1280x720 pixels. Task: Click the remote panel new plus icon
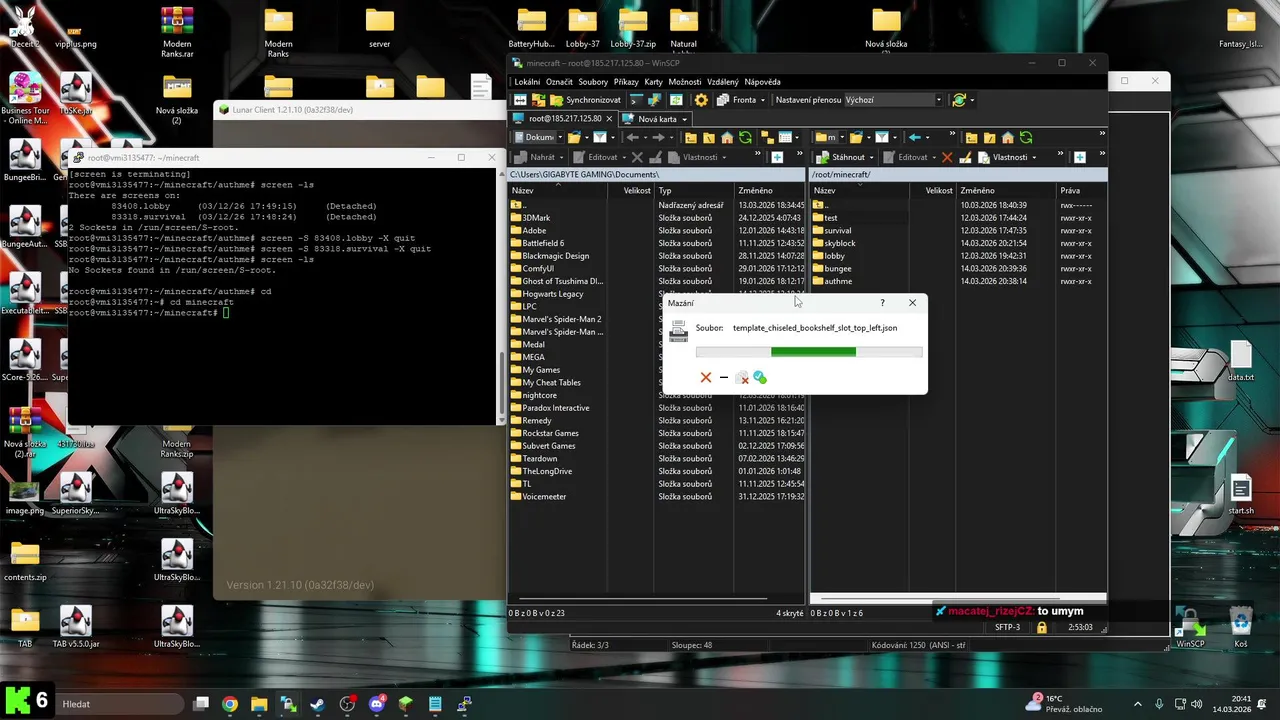(x=1079, y=157)
